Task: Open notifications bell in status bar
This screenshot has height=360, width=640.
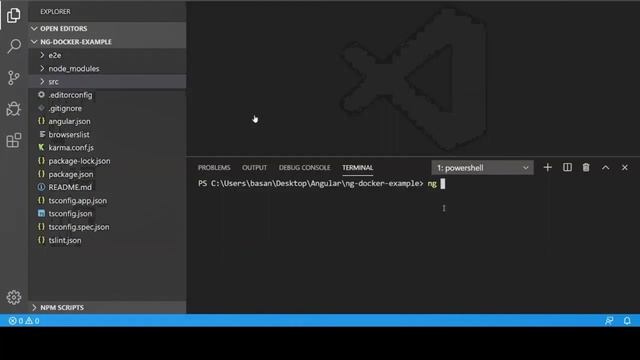Action: (627, 321)
